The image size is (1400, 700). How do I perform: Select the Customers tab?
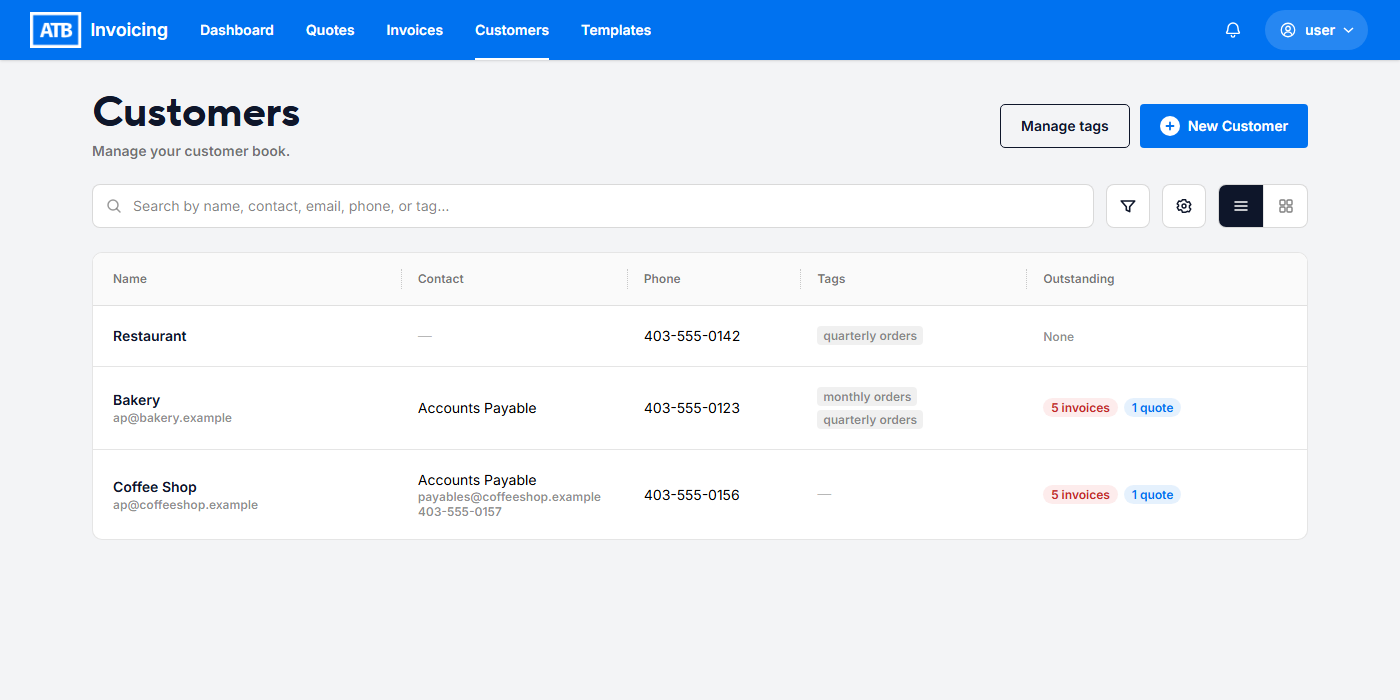coord(512,30)
